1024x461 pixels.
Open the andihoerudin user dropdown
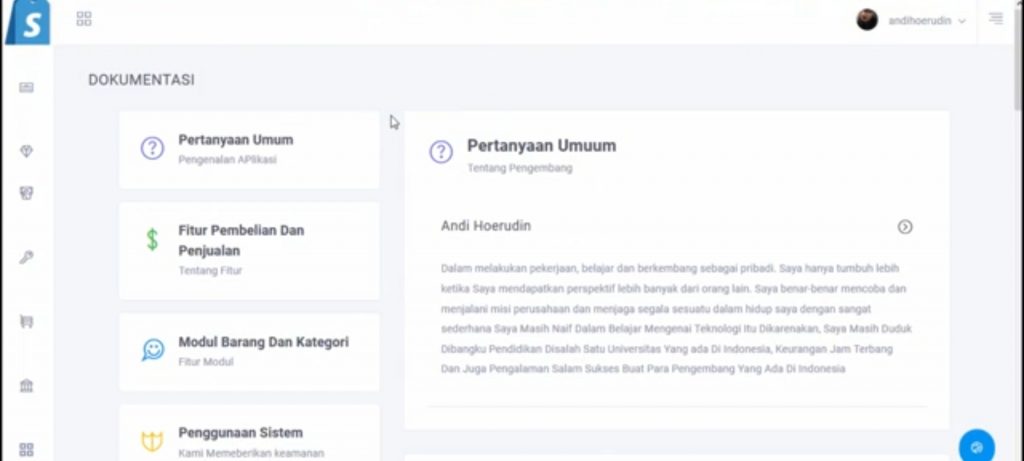click(x=926, y=21)
